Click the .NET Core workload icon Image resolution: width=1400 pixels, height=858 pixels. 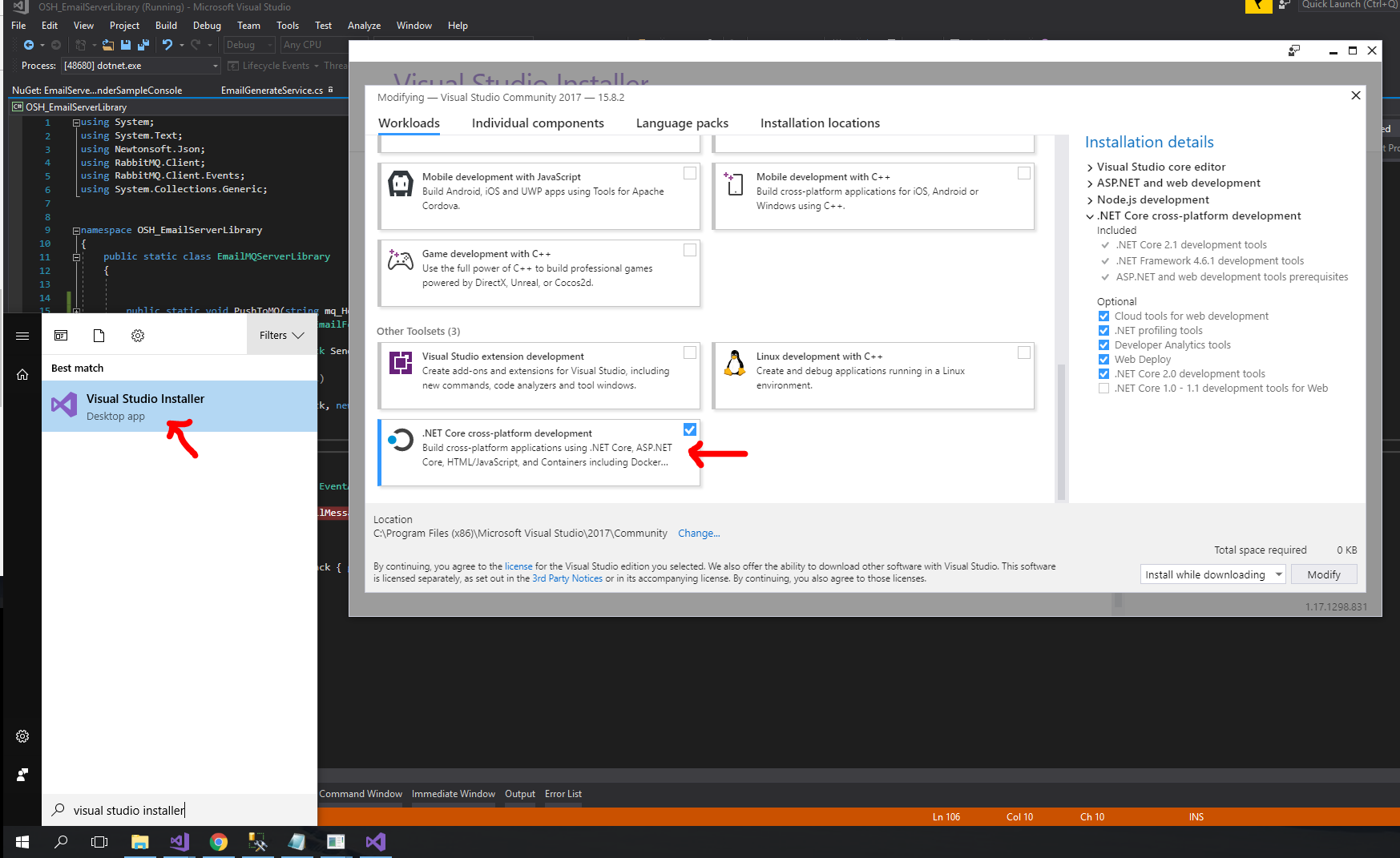tap(401, 440)
